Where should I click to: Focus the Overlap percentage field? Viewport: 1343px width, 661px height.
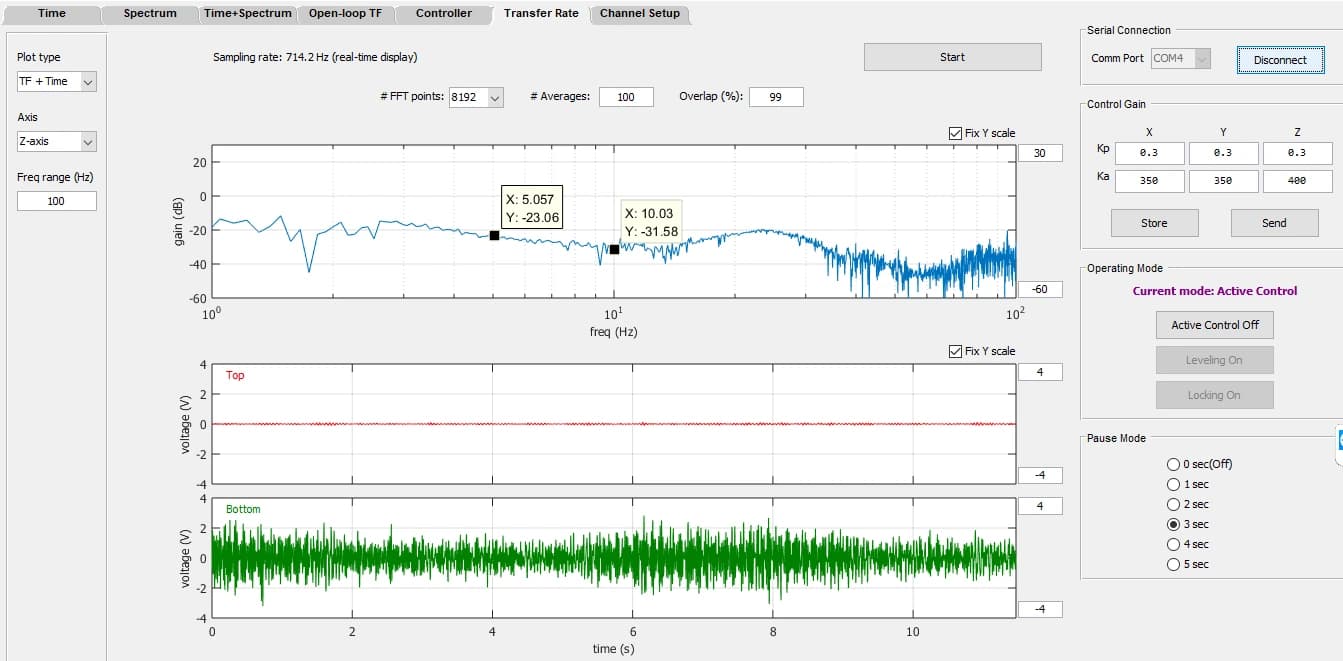(776, 97)
